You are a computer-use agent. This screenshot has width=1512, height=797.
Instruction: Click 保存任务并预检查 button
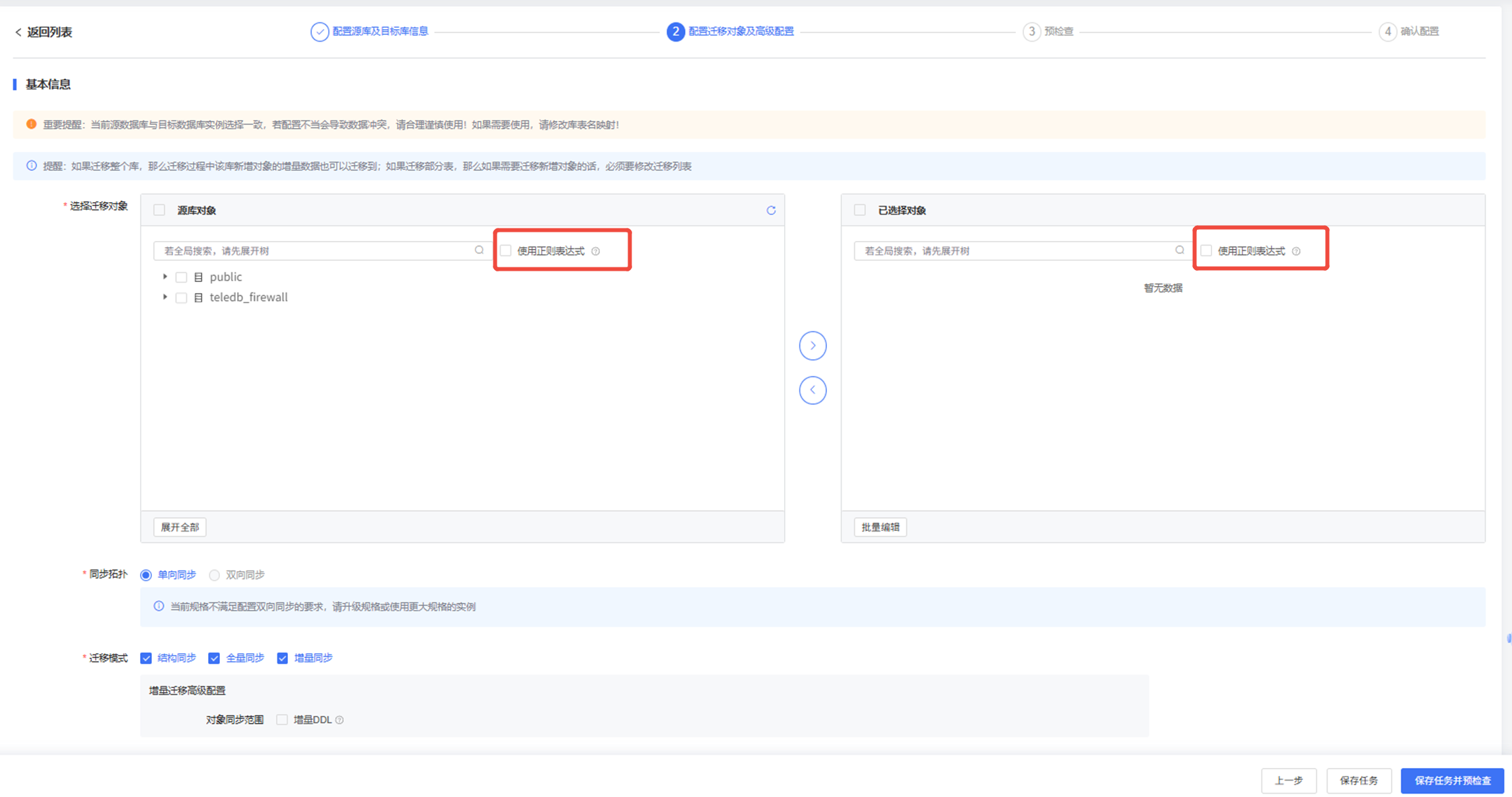coord(1452,780)
